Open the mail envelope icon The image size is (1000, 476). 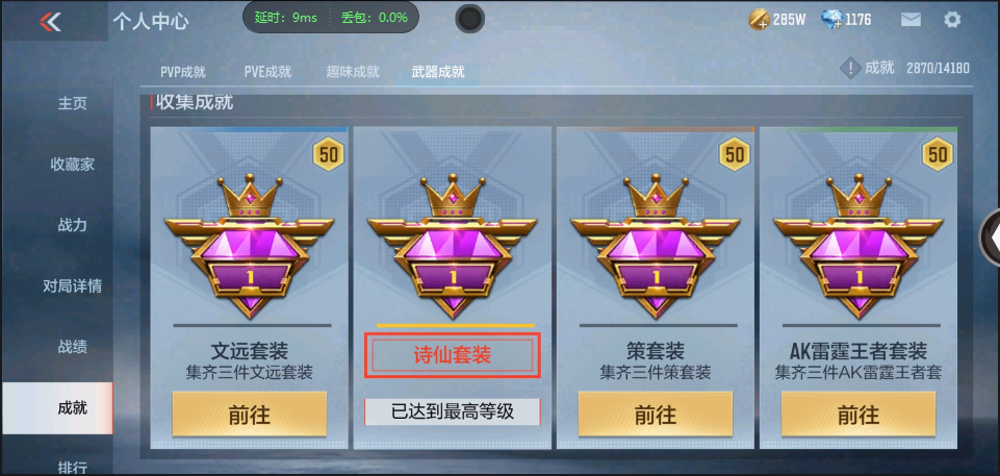coord(911,20)
